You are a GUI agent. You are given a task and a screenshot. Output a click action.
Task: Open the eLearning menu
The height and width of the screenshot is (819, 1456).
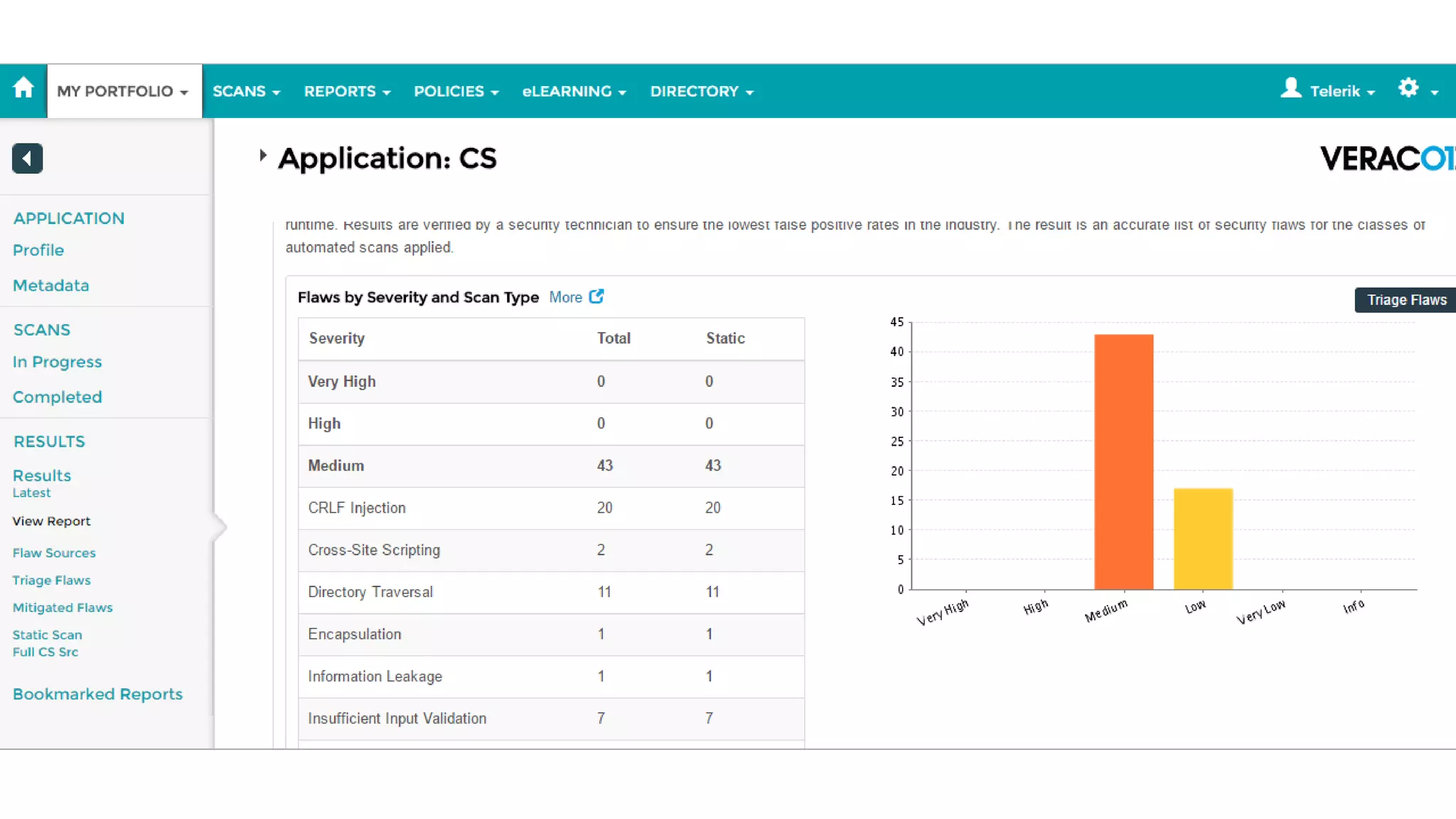[574, 92]
